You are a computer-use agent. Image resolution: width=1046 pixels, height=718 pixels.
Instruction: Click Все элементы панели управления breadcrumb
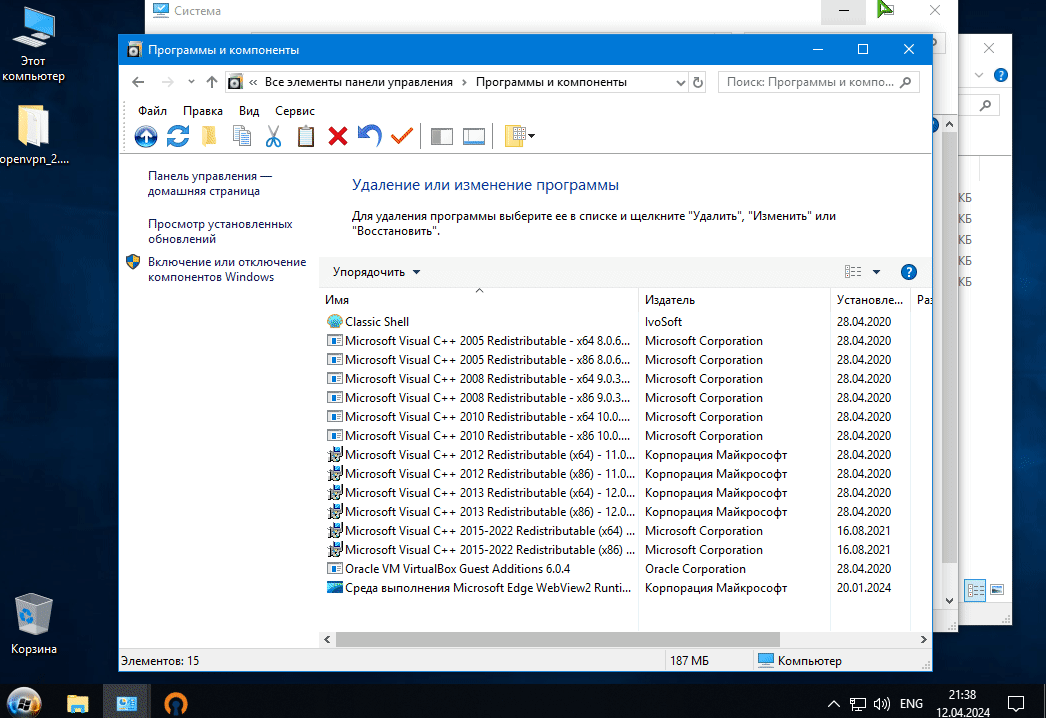pyautogui.click(x=359, y=82)
